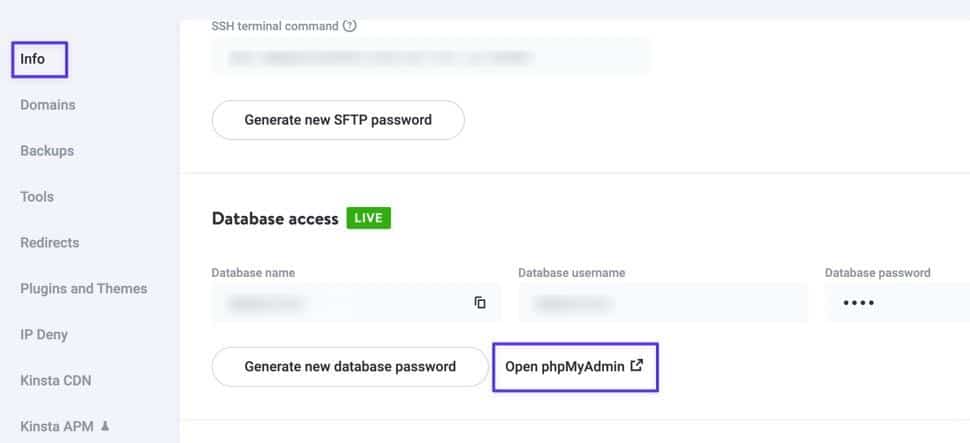Click the green LIVE badge
Screen dimensions: 970x443
tap(368, 218)
